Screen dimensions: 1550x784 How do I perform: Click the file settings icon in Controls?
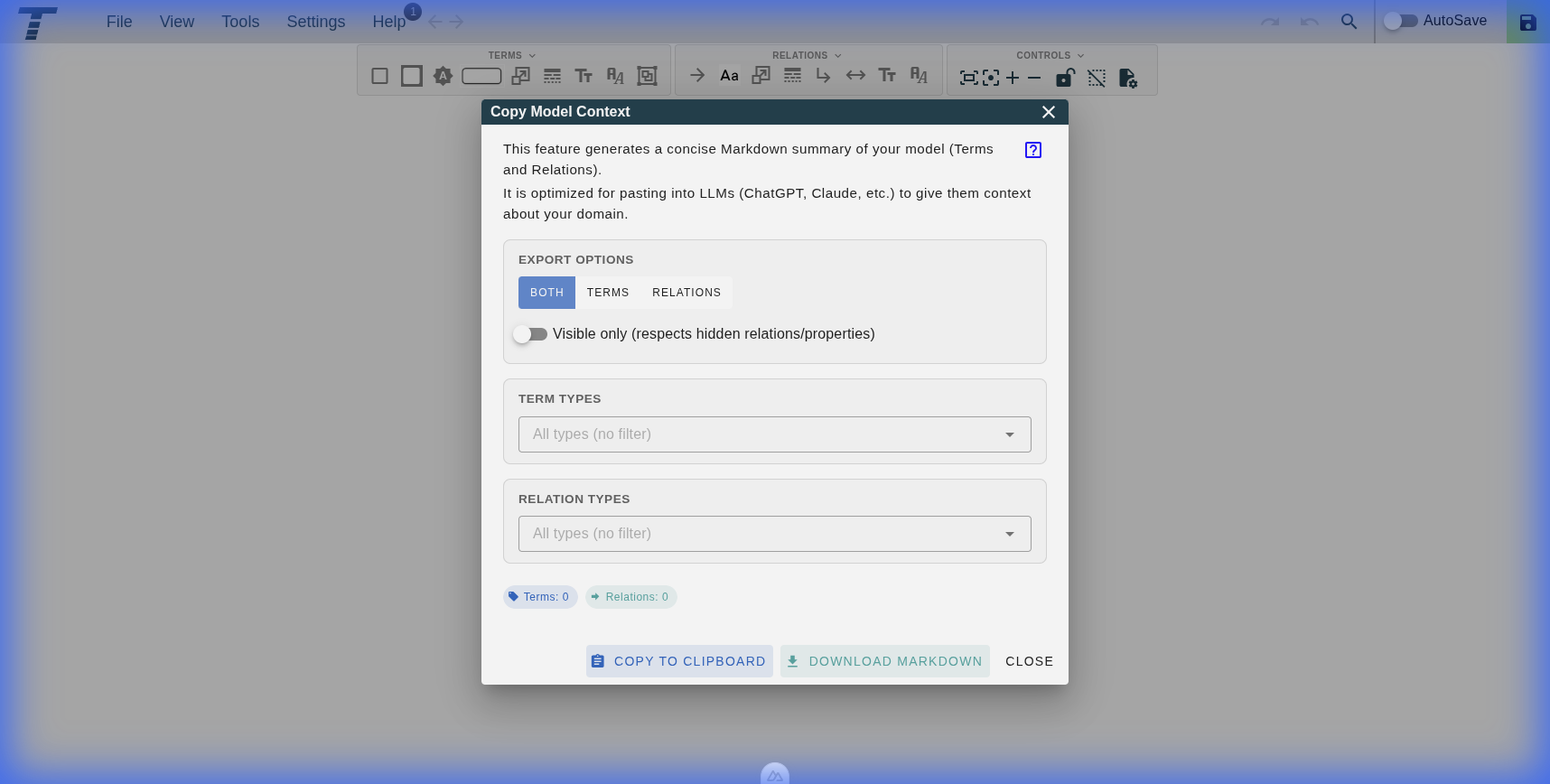(1128, 79)
